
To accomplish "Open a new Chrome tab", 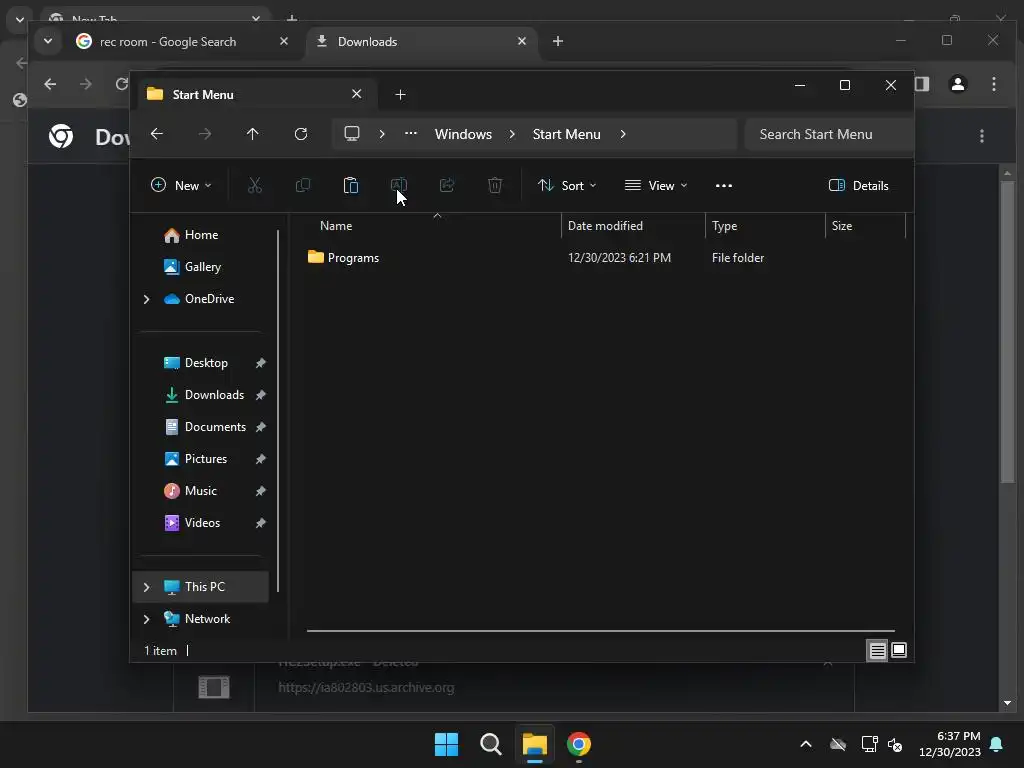I will pos(558,41).
